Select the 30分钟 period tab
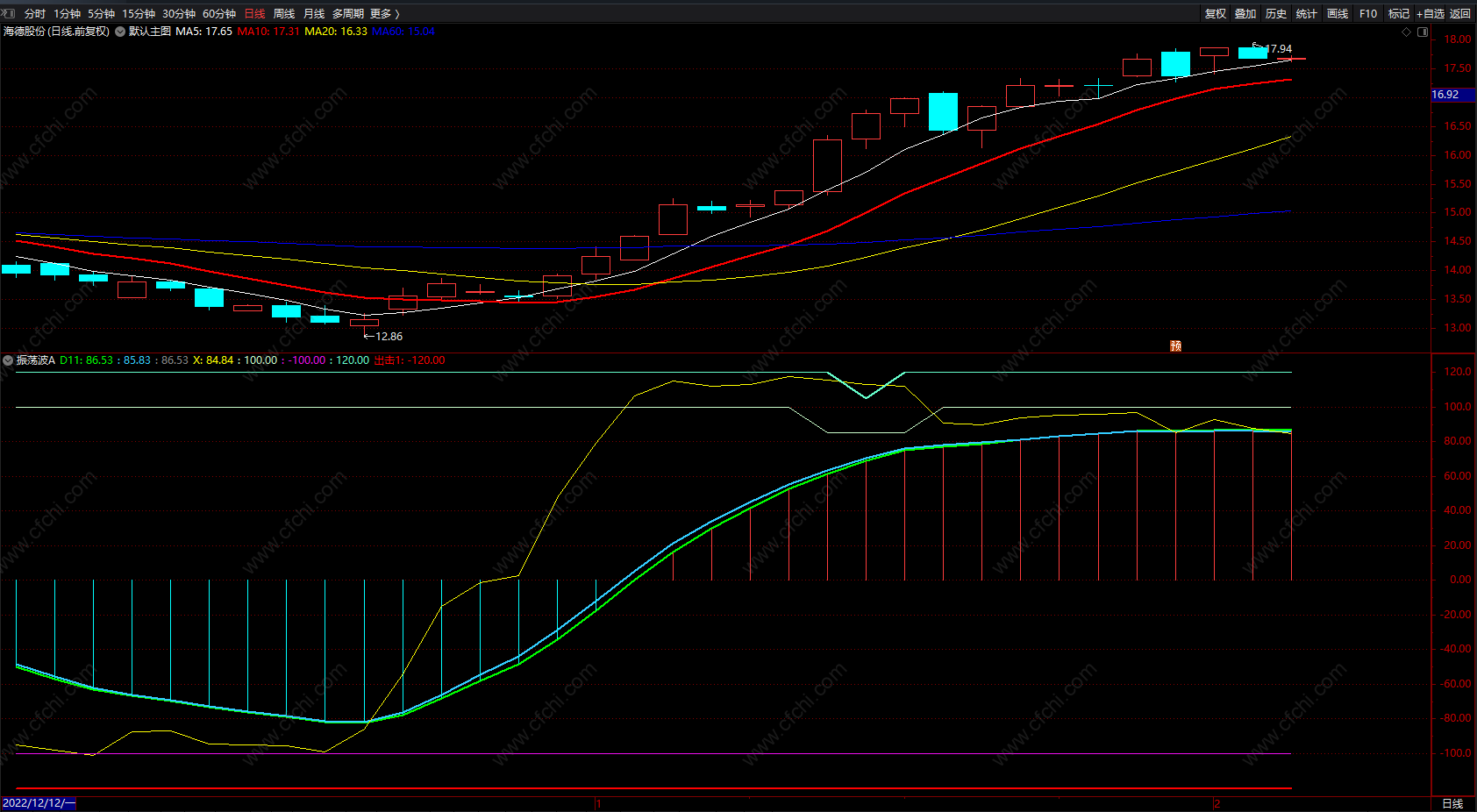The height and width of the screenshot is (812, 1477). click(179, 14)
